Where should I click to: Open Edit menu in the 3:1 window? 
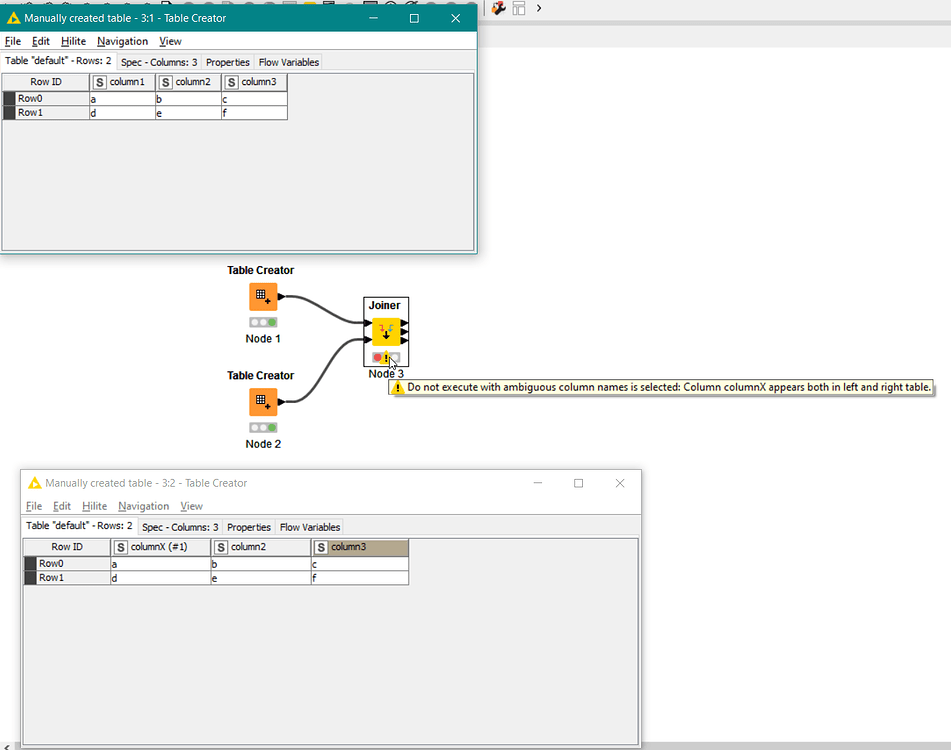point(41,41)
